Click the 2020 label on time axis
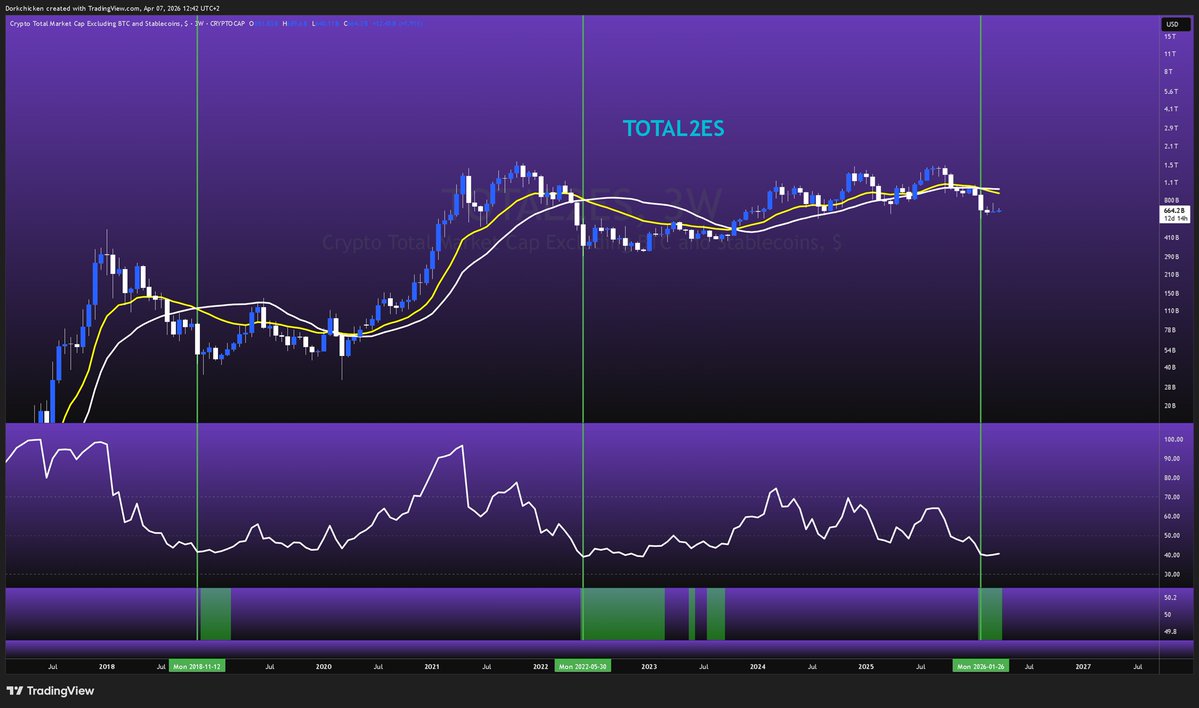 tap(323, 667)
